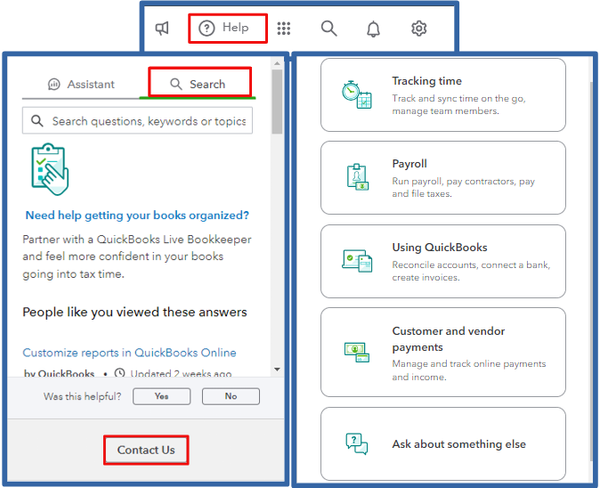This screenshot has height=488, width=600.
Task: Select Customer and vendor payments card
Action: click(x=443, y=352)
